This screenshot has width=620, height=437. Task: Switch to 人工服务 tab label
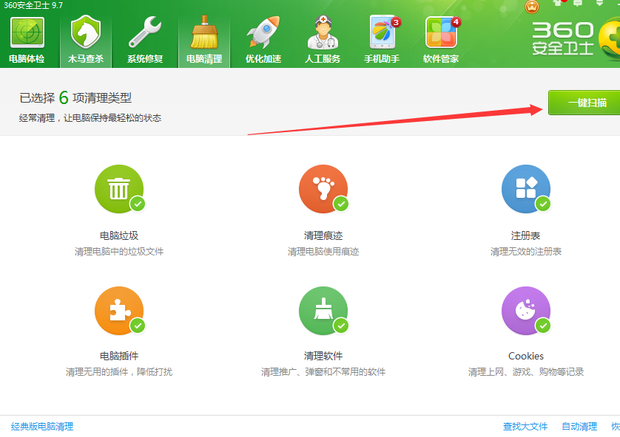tap(322, 59)
